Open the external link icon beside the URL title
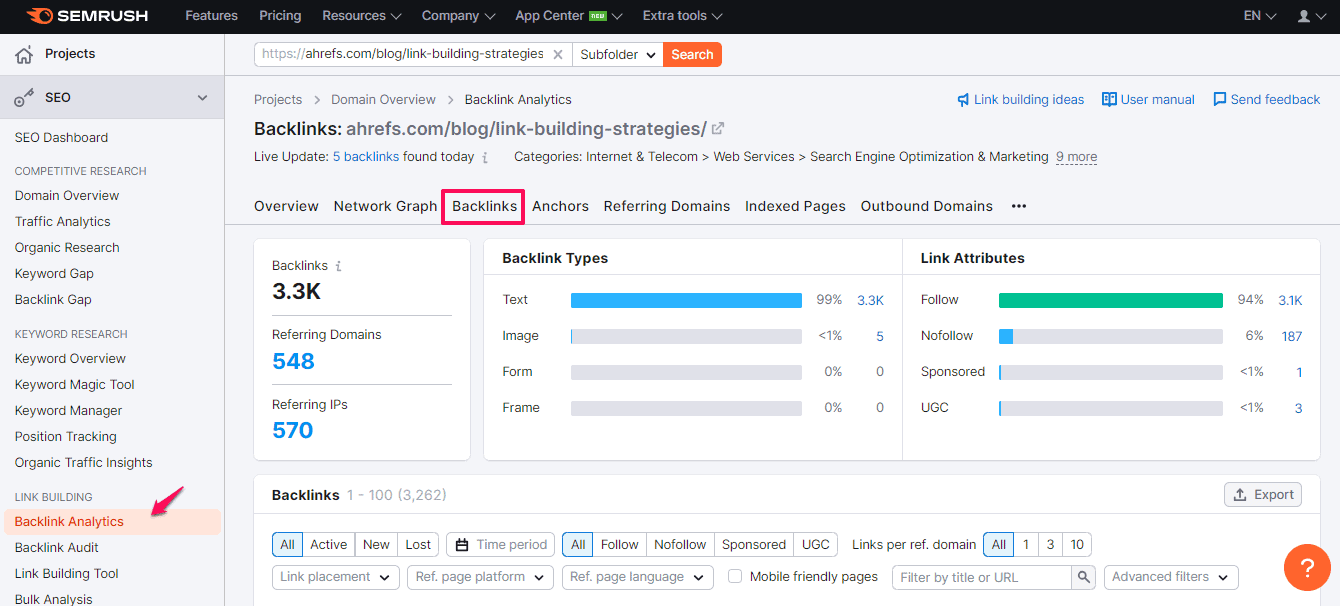1340x606 pixels. click(718, 128)
